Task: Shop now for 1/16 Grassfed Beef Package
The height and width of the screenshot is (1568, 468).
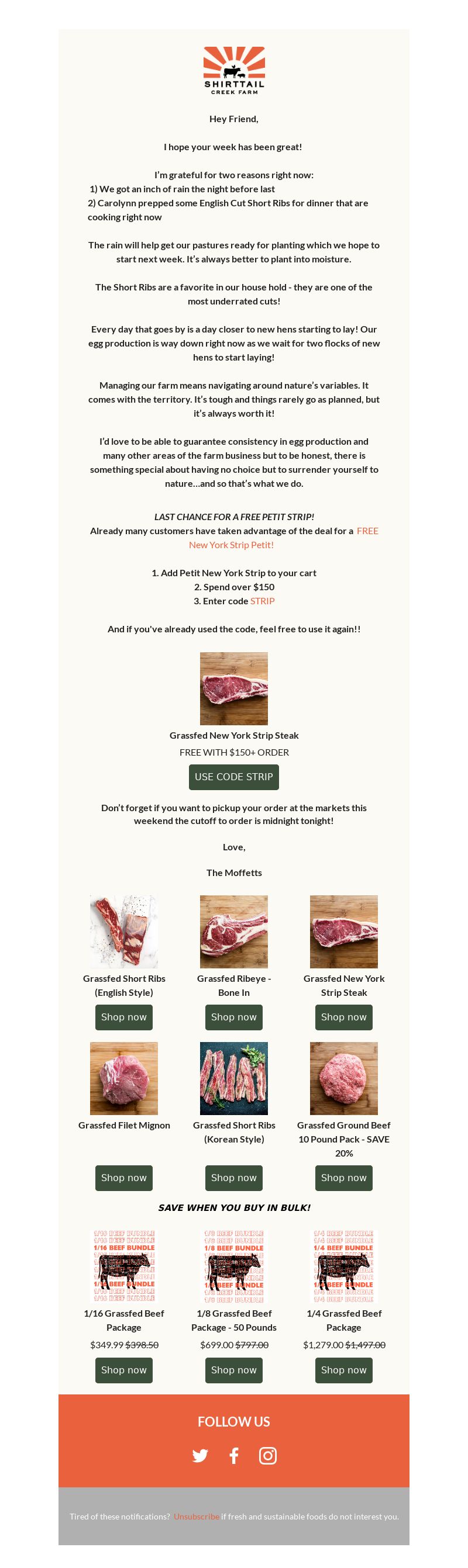Action: (x=123, y=1369)
